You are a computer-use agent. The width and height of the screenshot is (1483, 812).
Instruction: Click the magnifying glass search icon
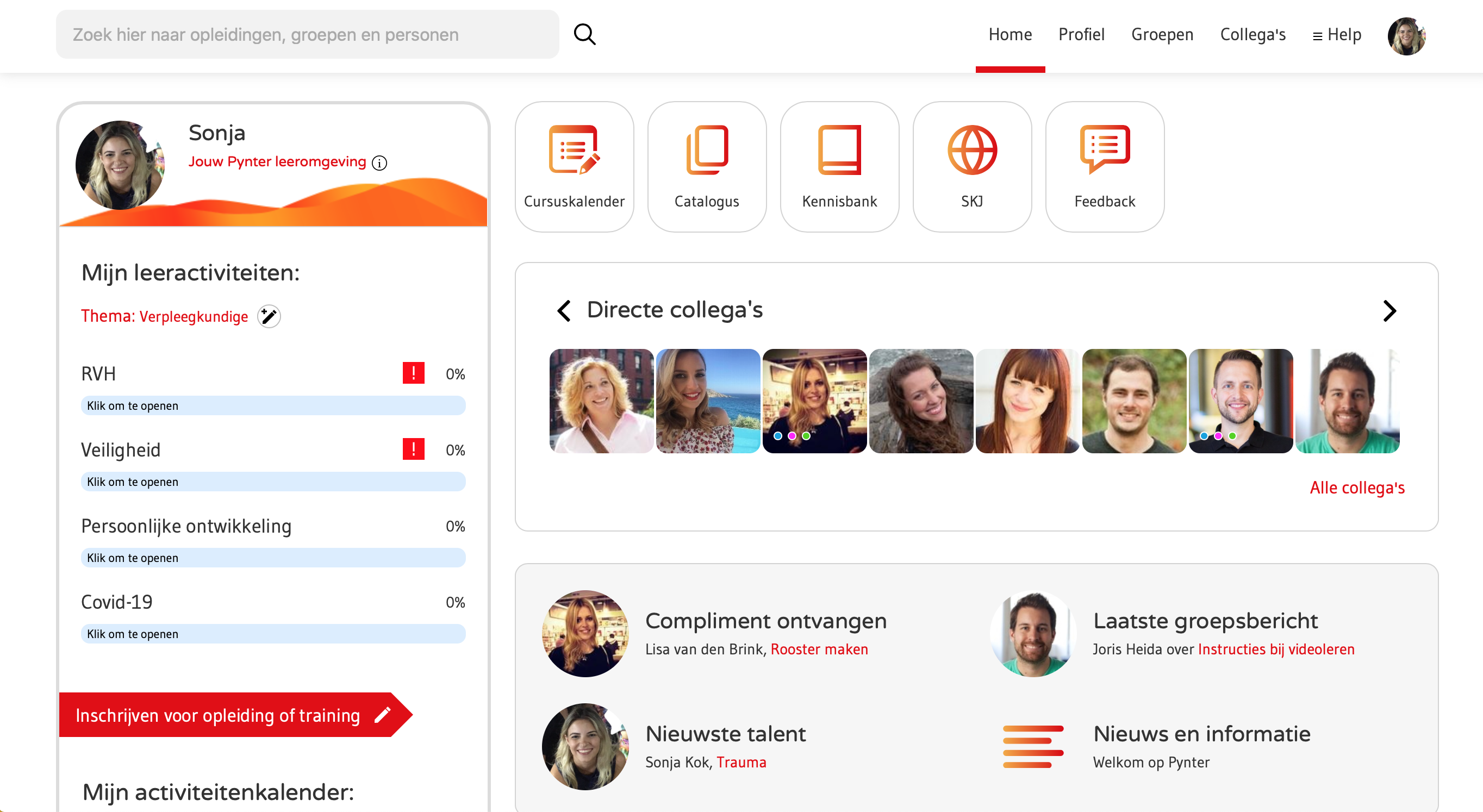pyautogui.click(x=584, y=35)
